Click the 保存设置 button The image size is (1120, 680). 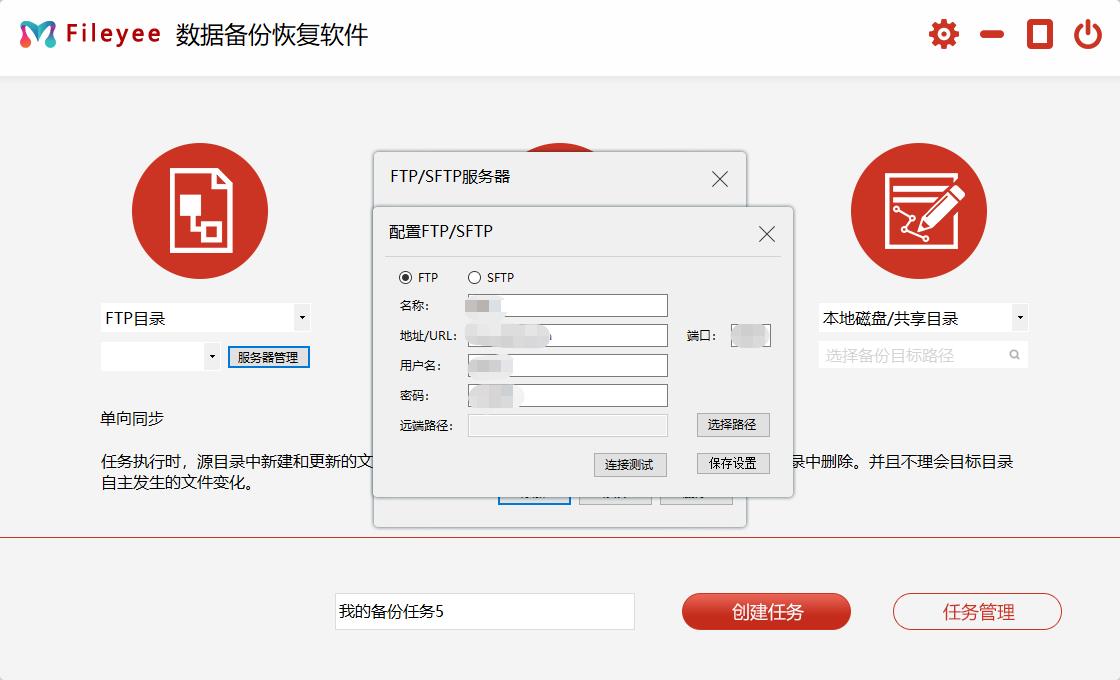coord(731,463)
